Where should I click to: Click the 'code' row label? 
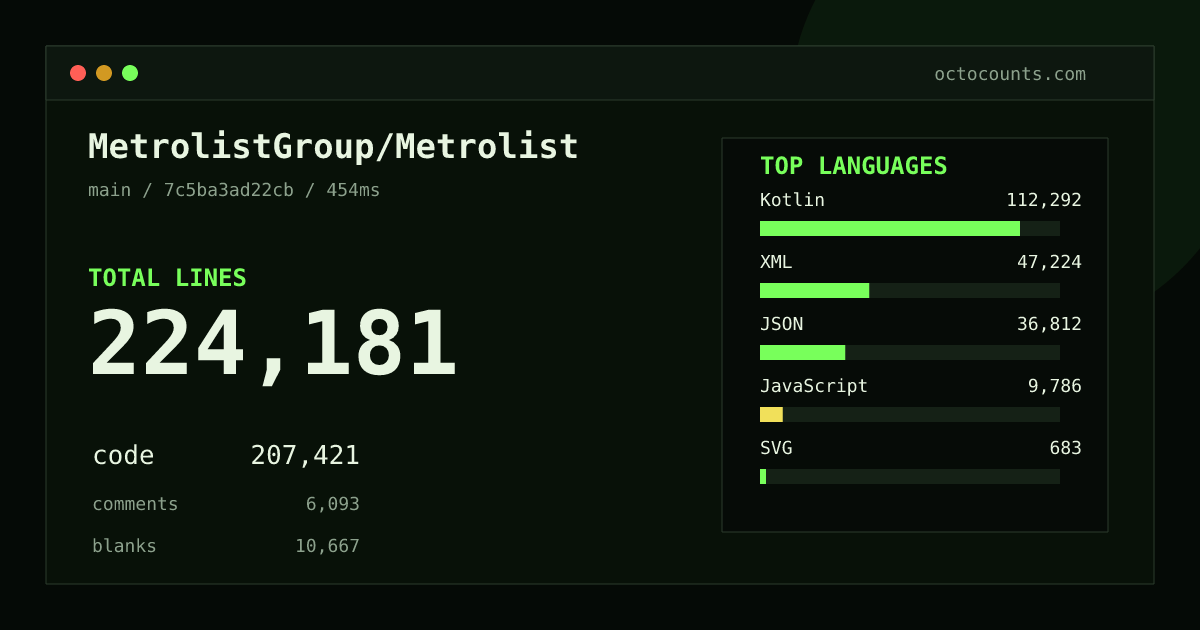123,456
